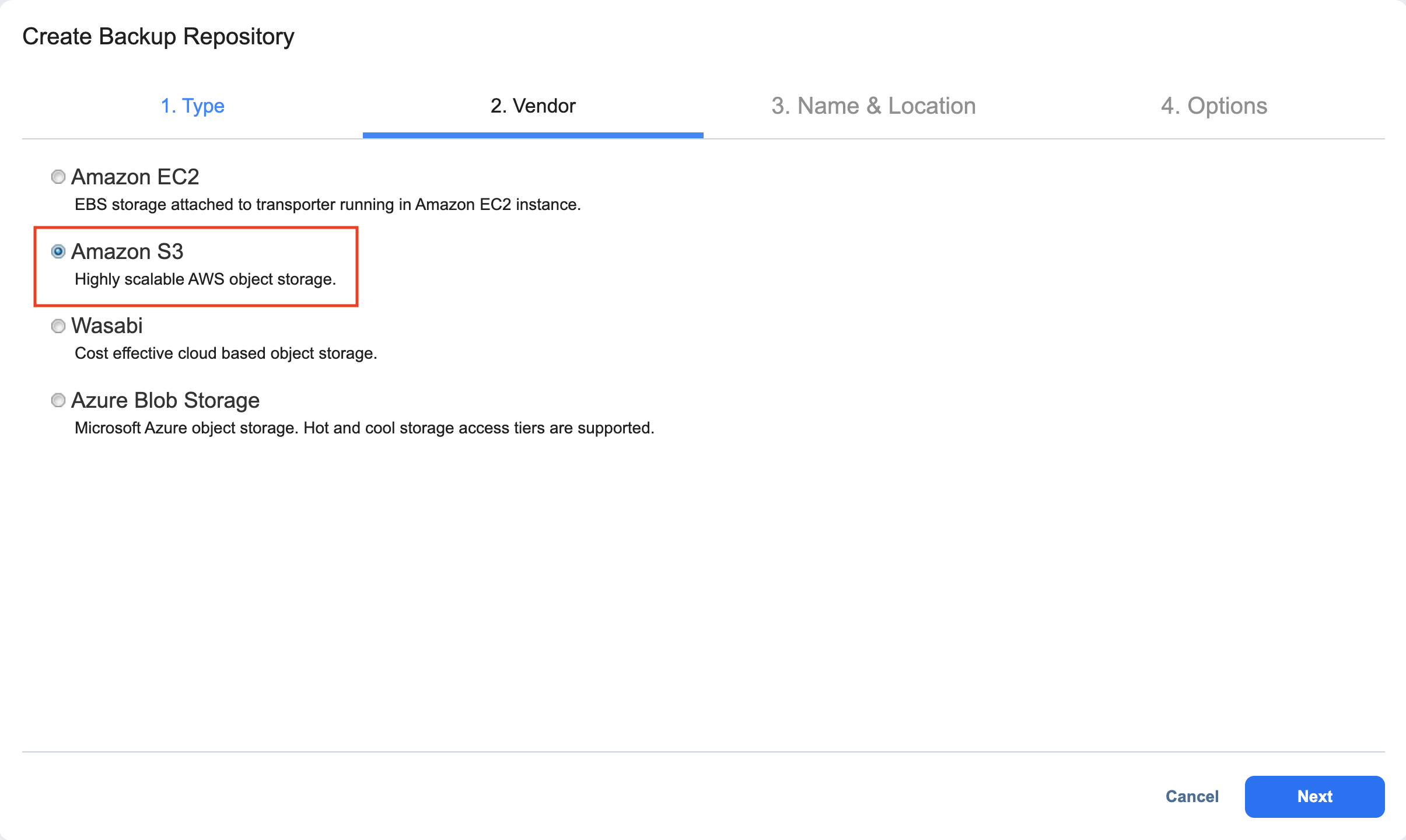
Task: Click the Next button
Action: 1314,796
